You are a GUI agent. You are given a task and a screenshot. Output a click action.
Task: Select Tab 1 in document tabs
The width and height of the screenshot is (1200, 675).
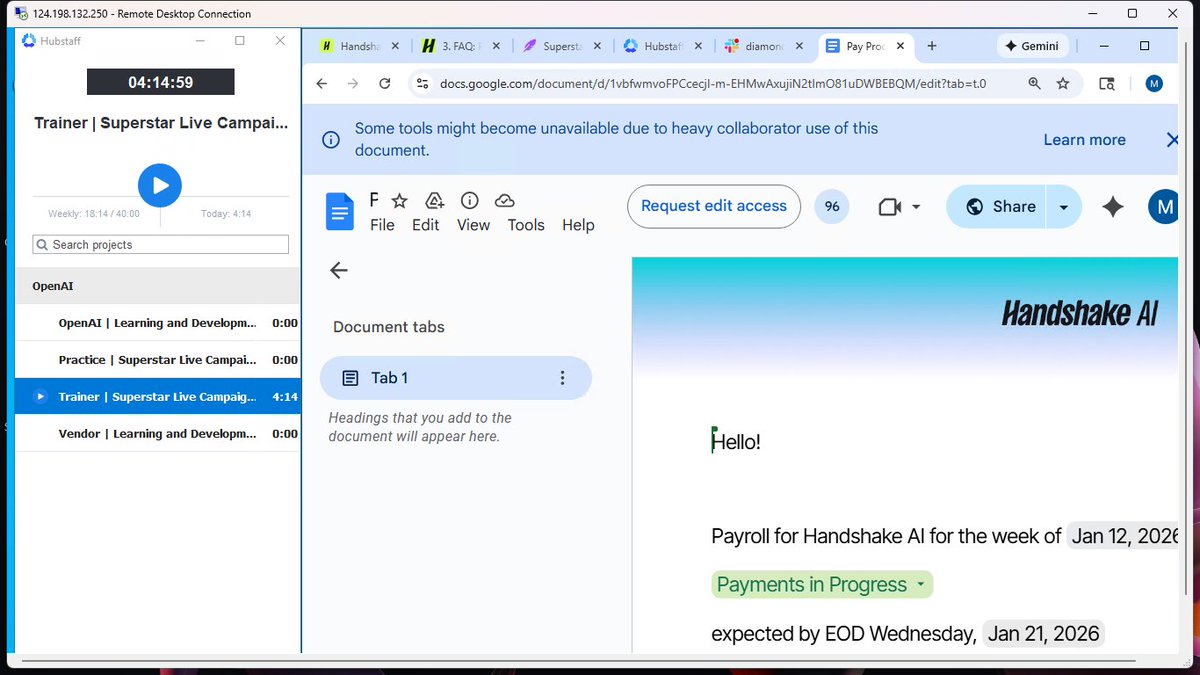point(456,378)
